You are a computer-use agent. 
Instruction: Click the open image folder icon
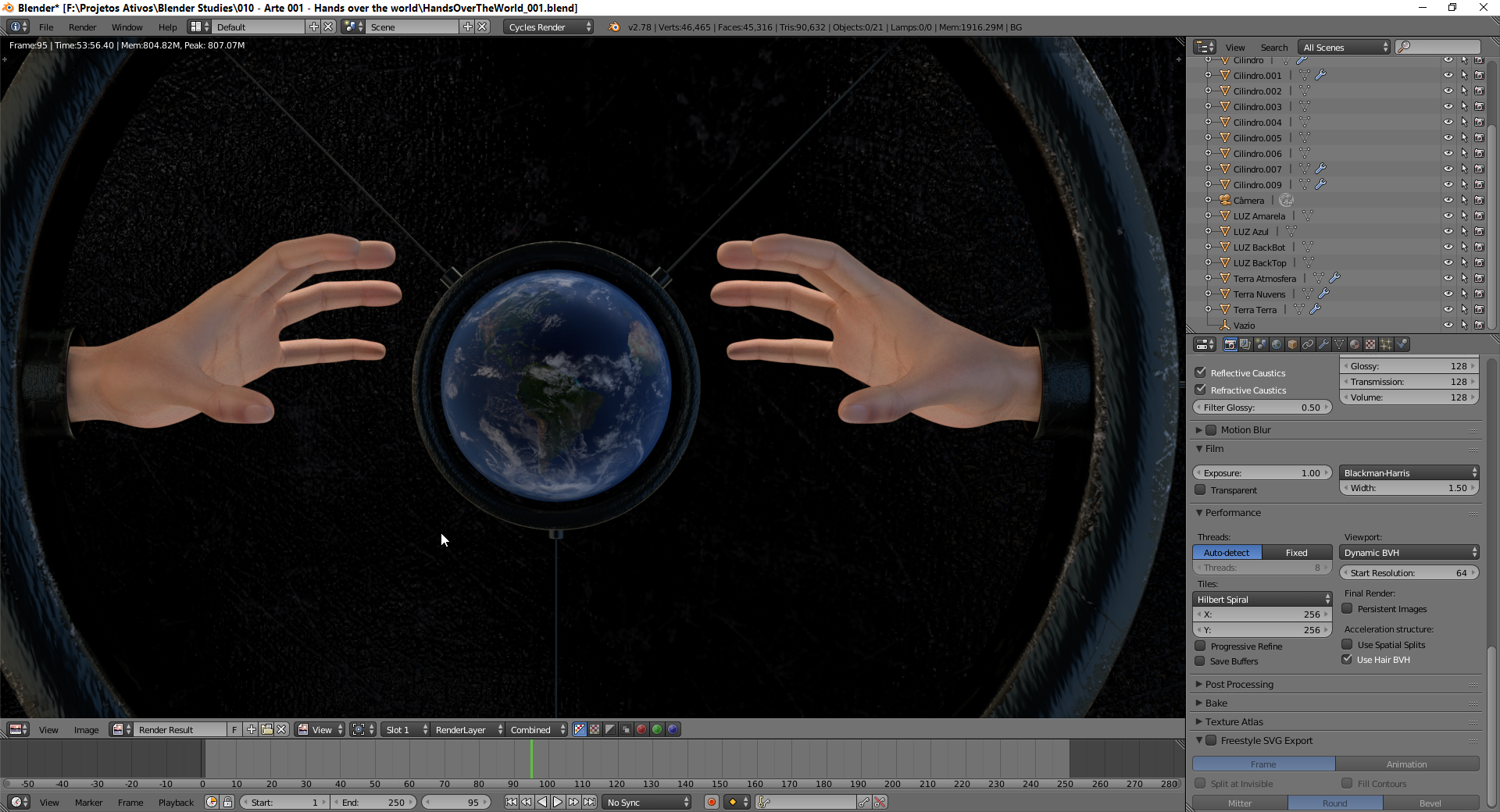coord(266,729)
